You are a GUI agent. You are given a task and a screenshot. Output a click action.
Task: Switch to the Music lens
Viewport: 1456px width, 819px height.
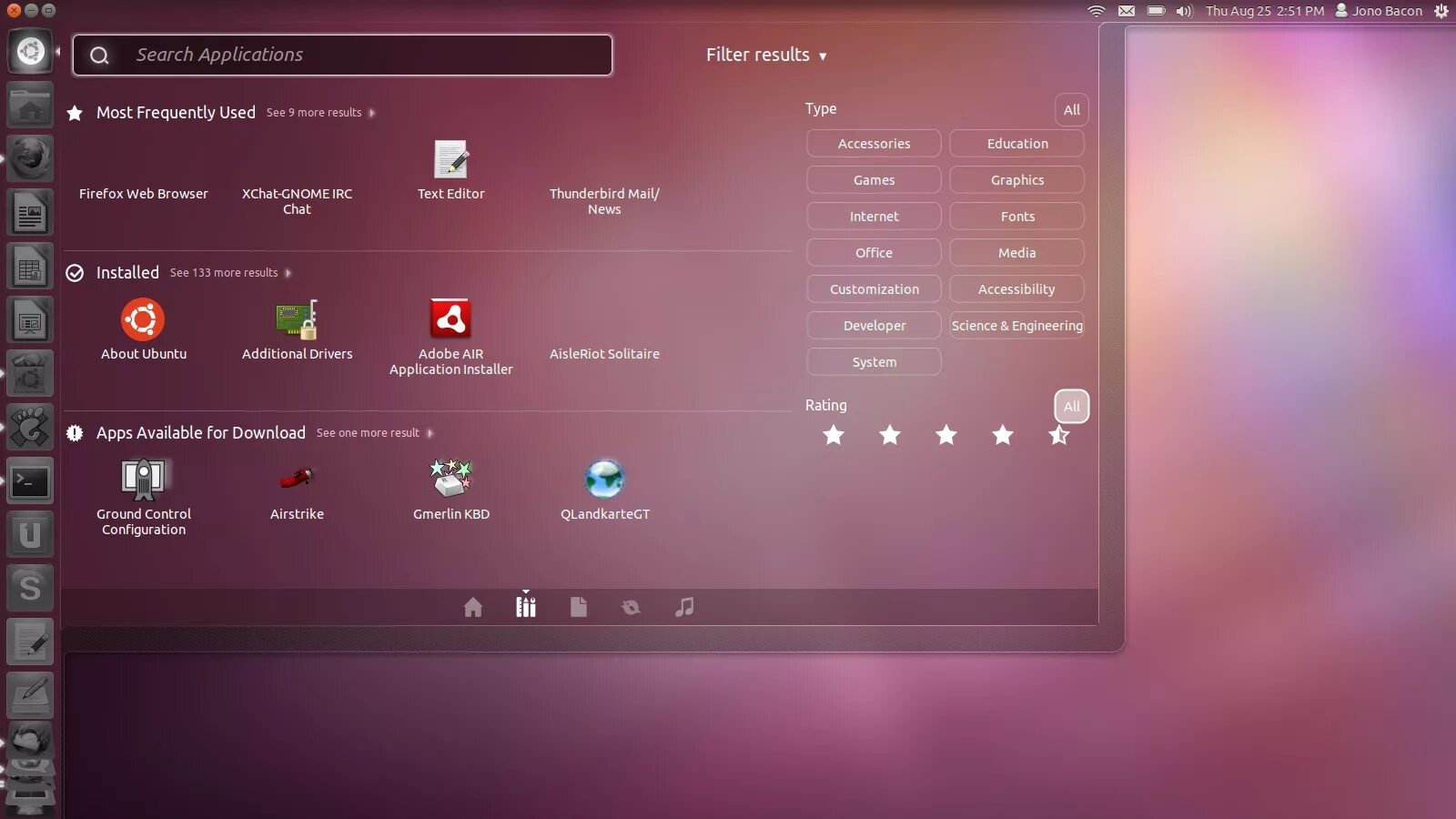pos(684,607)
